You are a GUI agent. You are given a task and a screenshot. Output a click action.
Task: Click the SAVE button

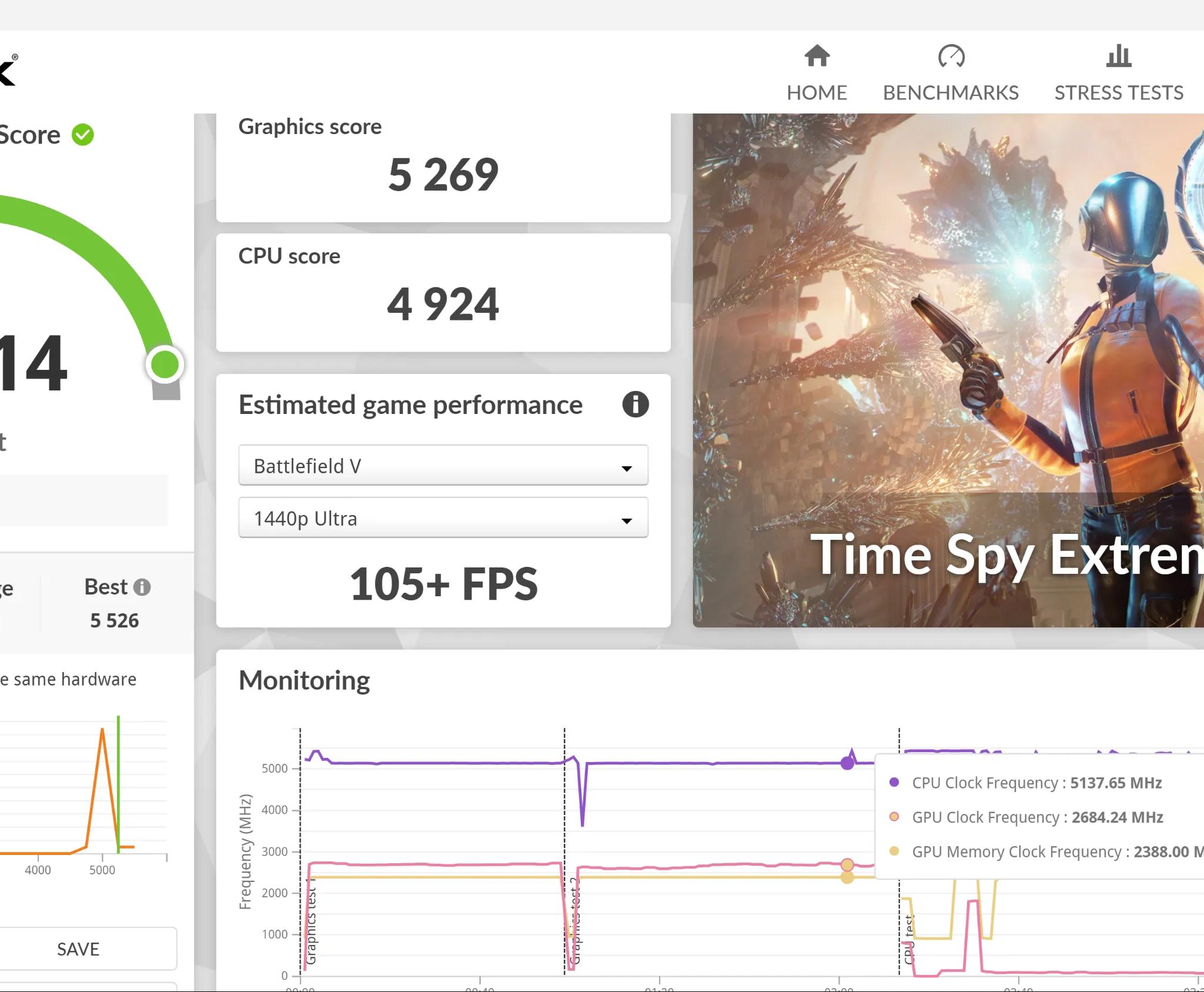point(78,948)
